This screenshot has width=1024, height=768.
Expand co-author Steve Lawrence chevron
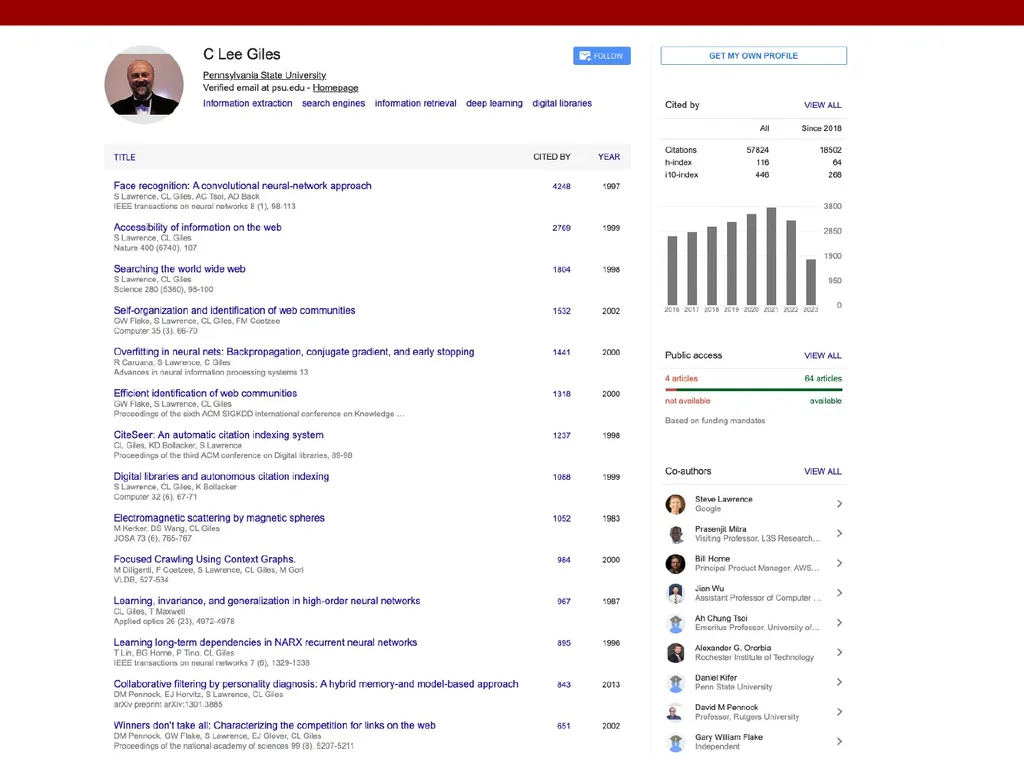point(839,504)
